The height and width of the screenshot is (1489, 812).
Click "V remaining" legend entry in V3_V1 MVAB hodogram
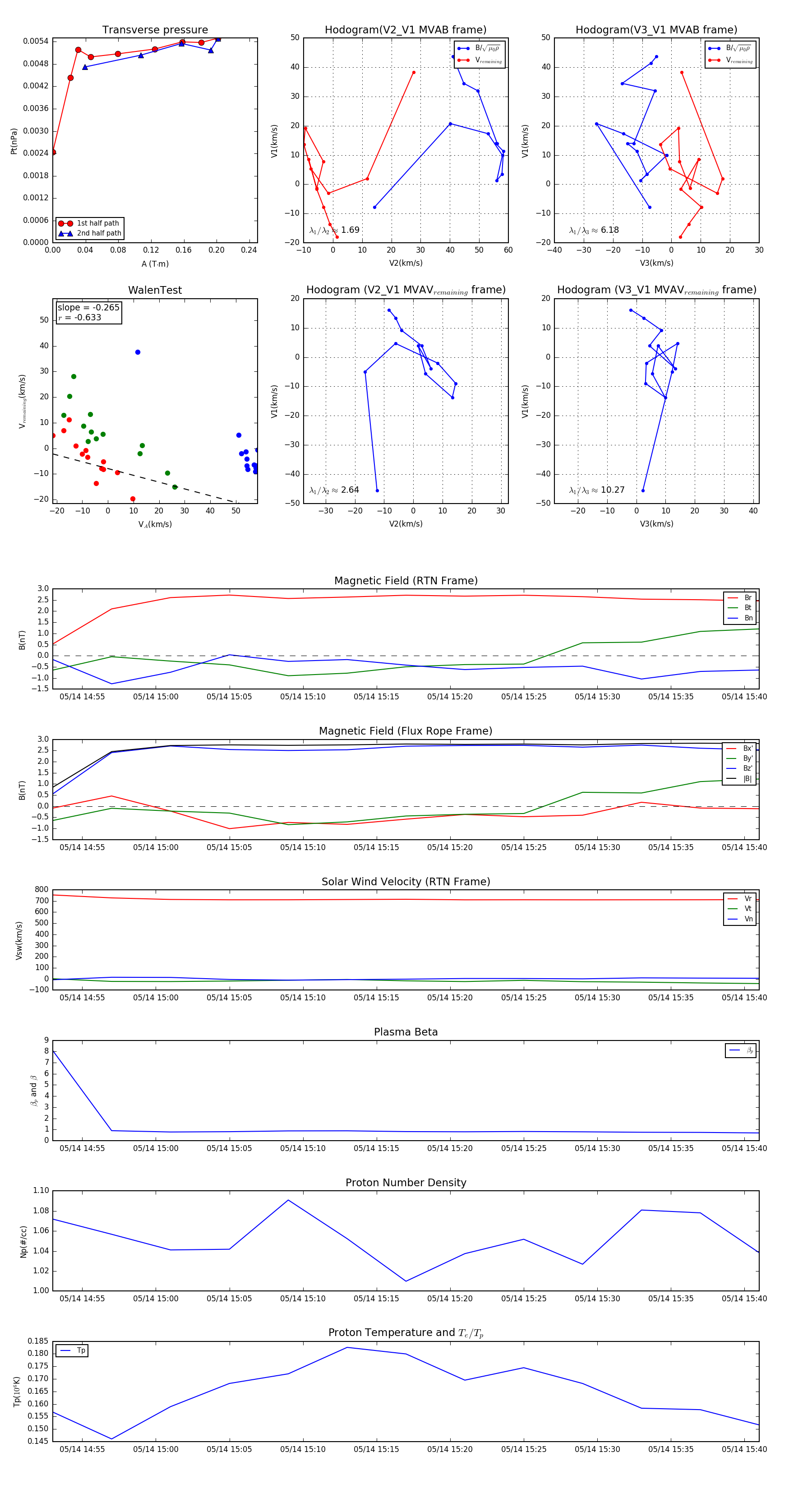coord(730,60)
